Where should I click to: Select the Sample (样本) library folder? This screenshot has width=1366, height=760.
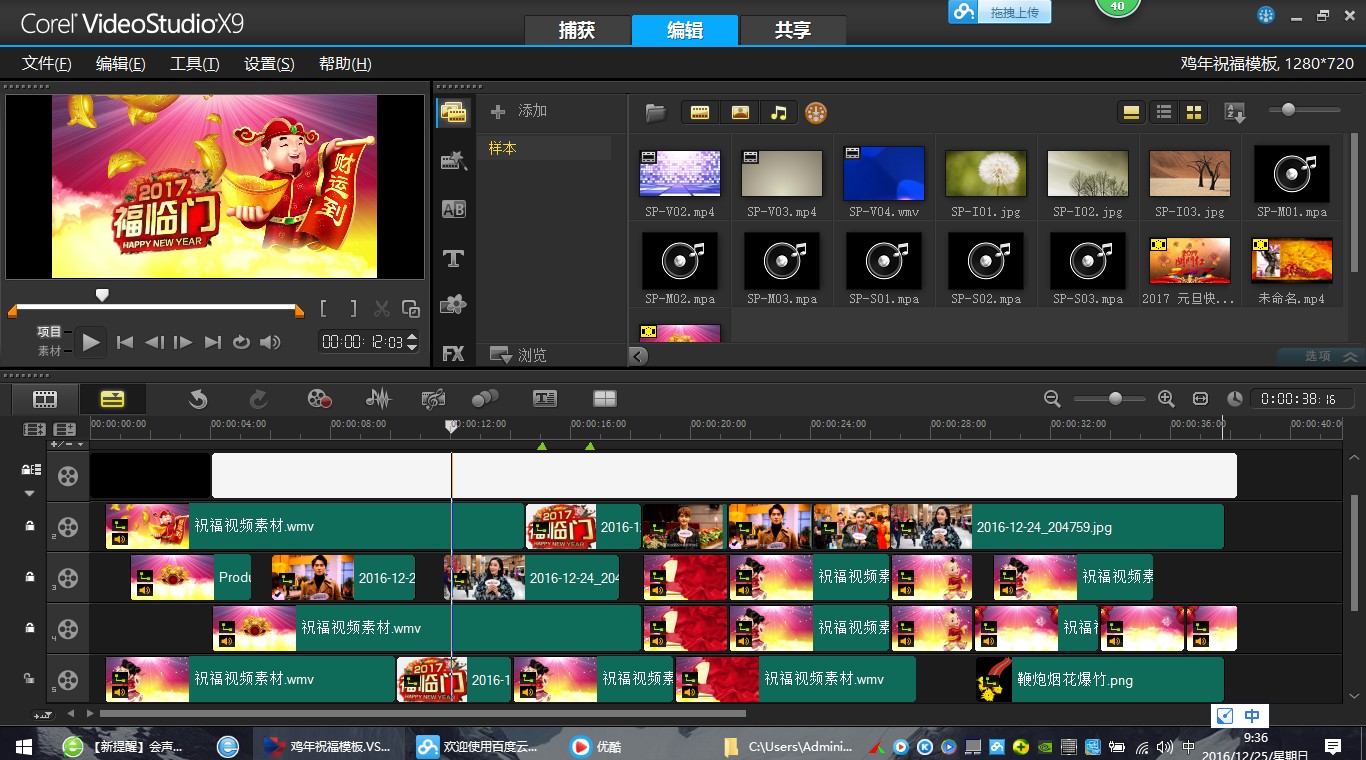(x=544, y=148)
